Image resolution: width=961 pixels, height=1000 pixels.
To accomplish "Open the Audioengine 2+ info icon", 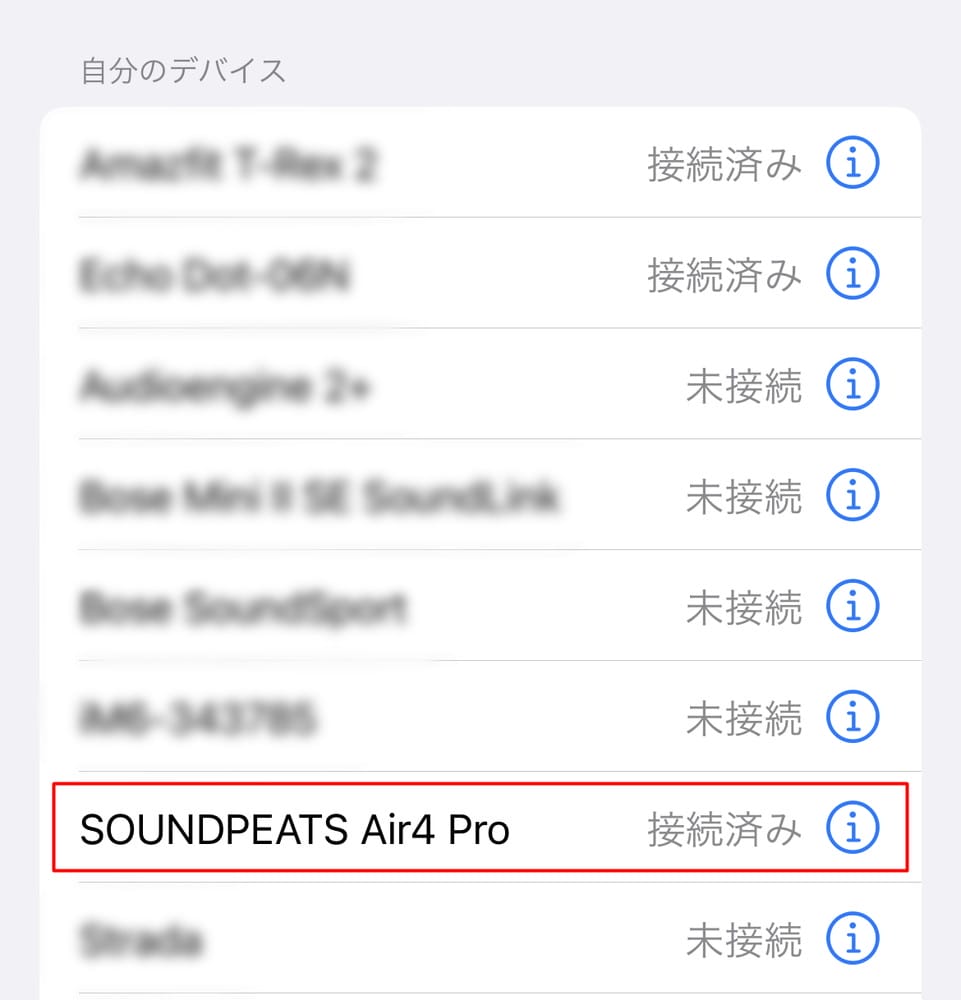I will click(853, 384).
